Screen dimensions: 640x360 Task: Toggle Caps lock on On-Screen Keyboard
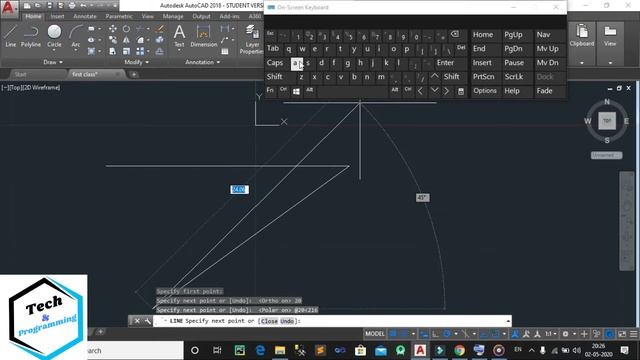click(x=275, y=63)
